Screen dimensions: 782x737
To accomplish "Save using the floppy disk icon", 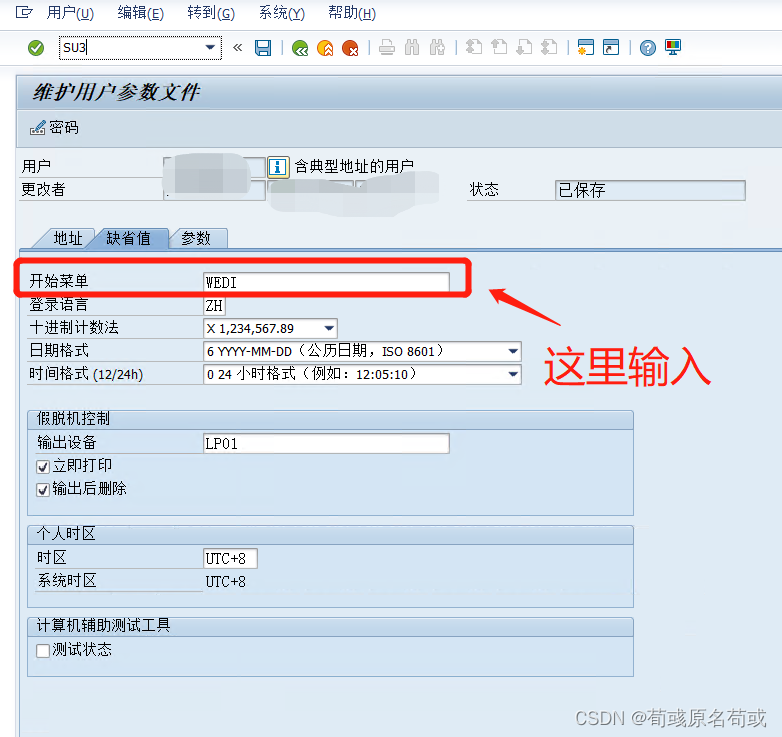I will (x=263, y=48).
